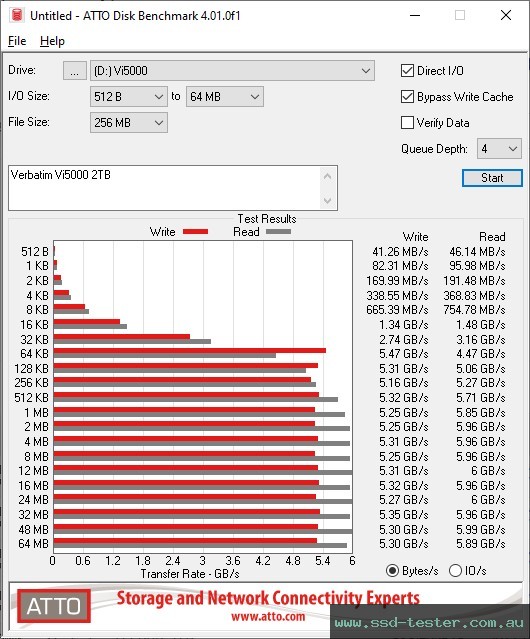
Task: Click the description box scroll up arrow
Action: coord(328,176)
